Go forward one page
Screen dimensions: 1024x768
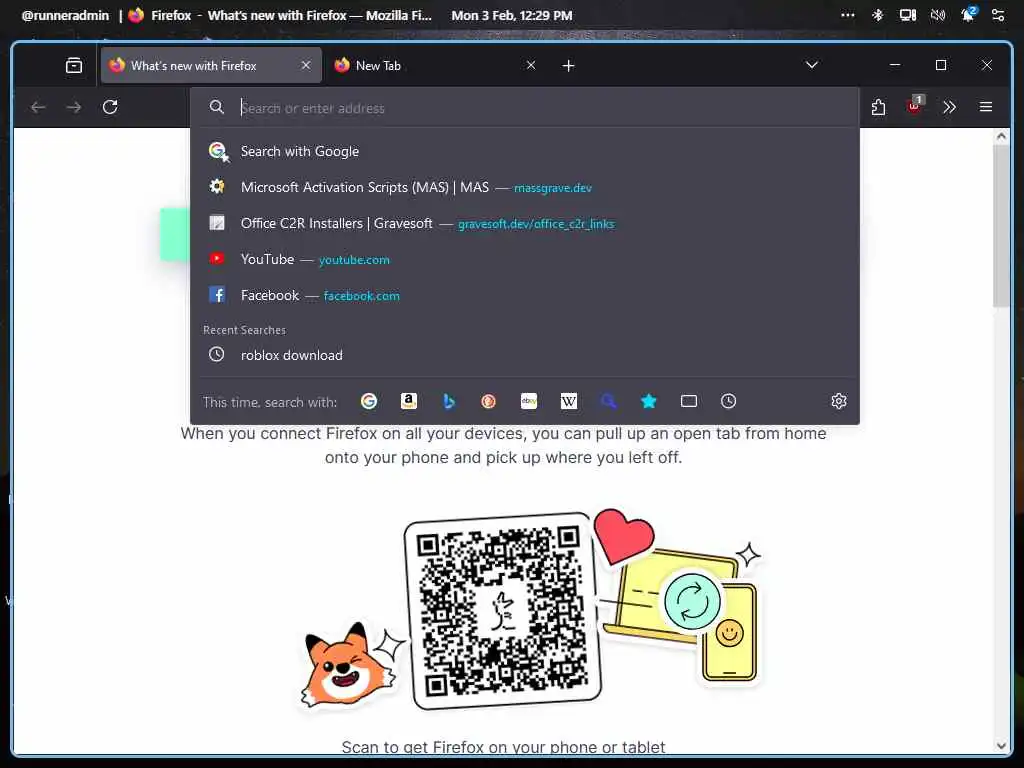[x=74, y=107]
